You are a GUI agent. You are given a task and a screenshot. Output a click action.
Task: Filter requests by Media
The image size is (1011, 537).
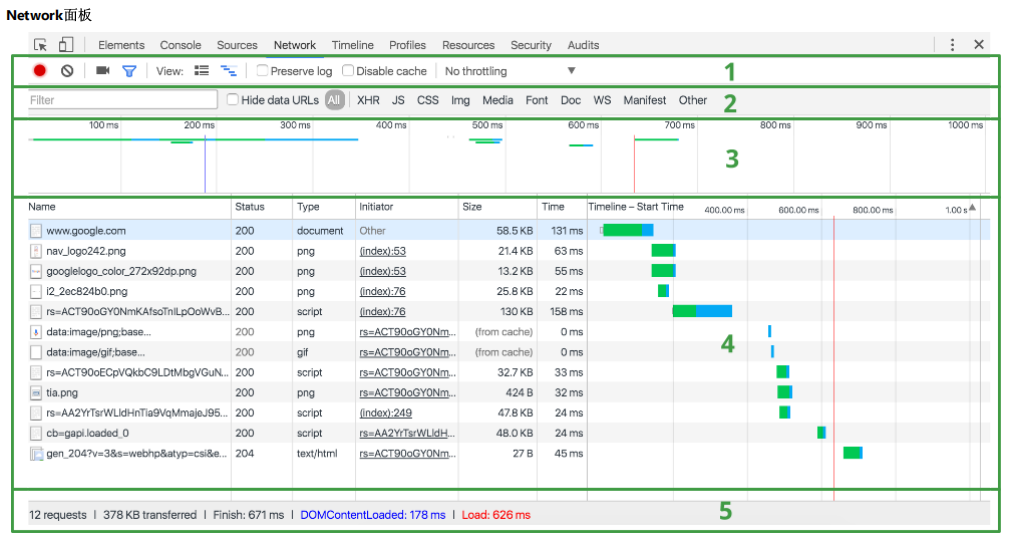tap(498, 100)
